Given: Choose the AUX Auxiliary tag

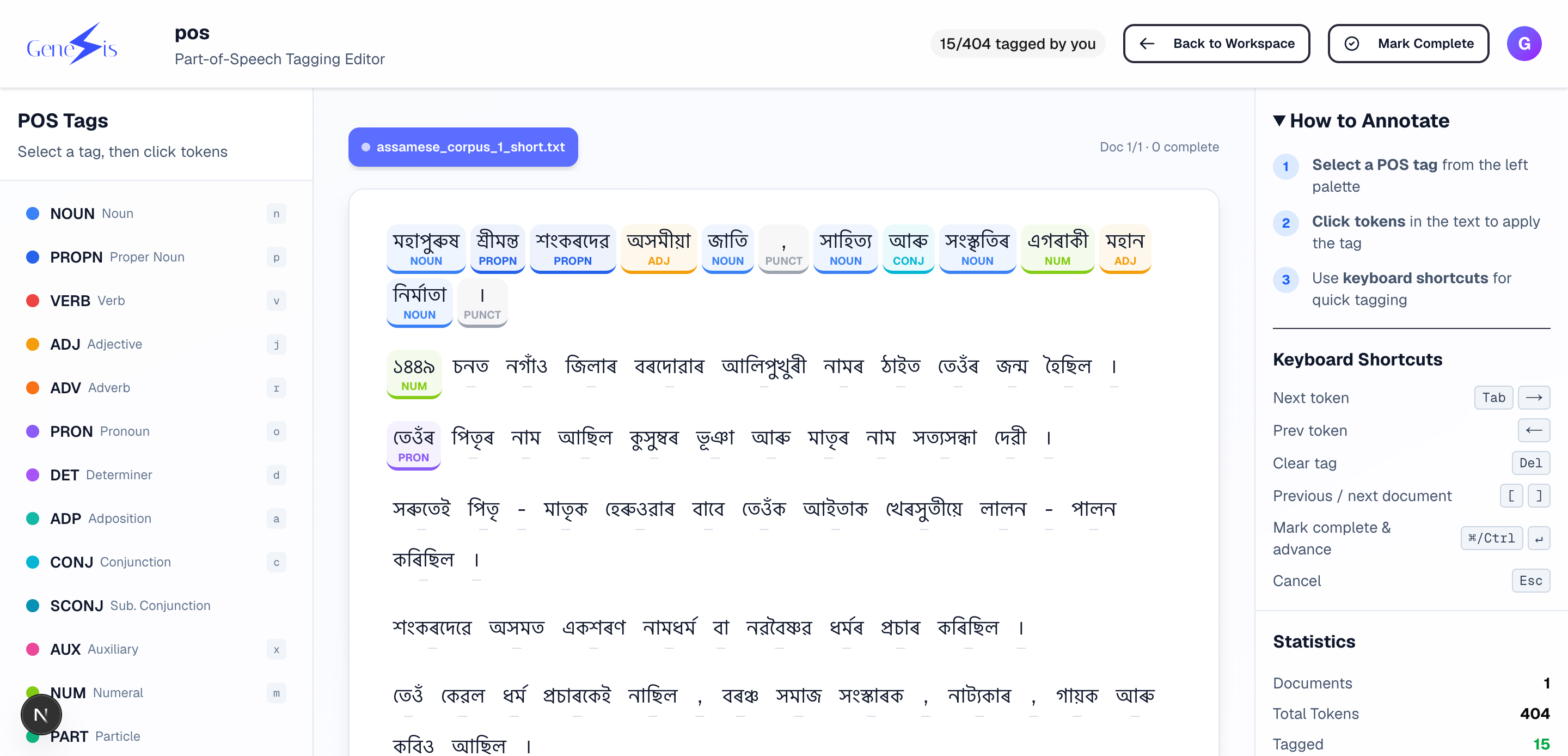Looking at the screenshot, I should coord(156,649).
